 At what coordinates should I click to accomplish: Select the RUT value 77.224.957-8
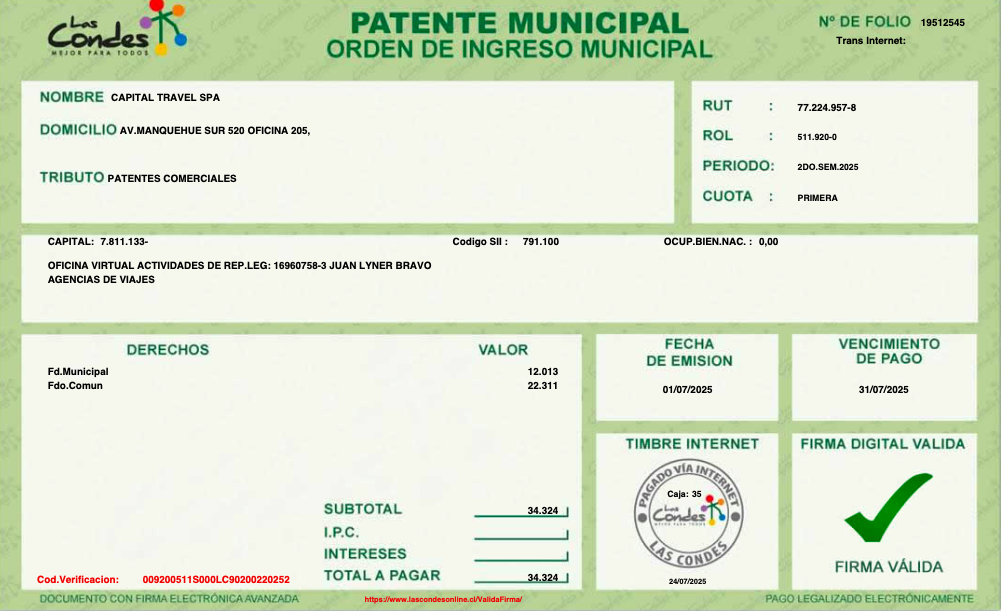826,108
